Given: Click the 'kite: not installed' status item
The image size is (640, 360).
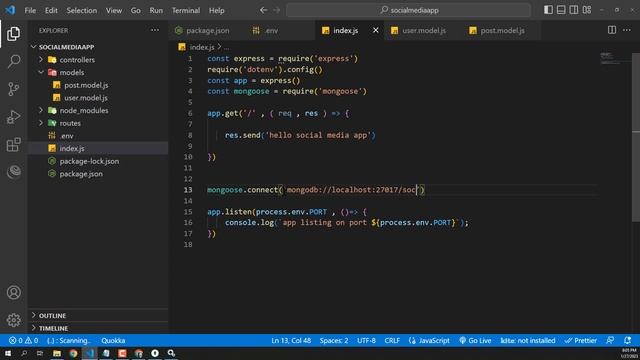Looking at the screenshot, I should [x=528, y=340].
